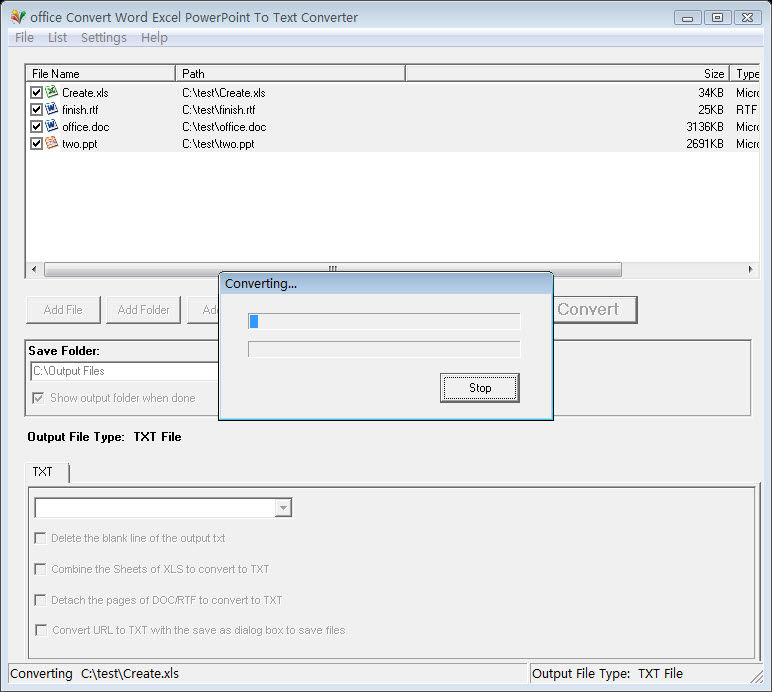The height and width of the screenshot is (692, 772).
Task: Click the Converting status bar text
Action: [x=95, y=673]
